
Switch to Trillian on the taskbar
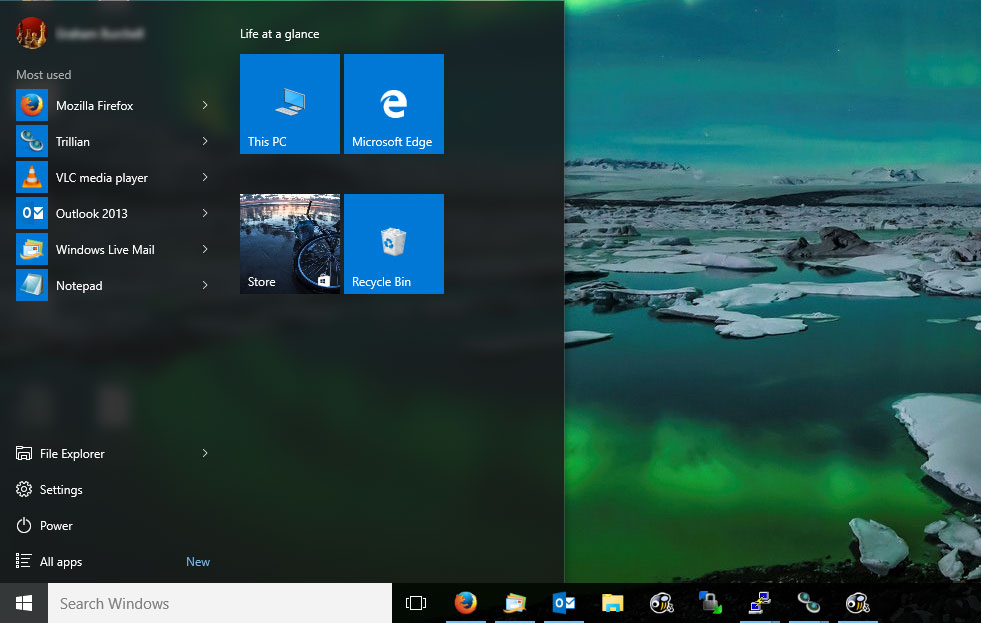pyautogui.click(x=808, y=603)
